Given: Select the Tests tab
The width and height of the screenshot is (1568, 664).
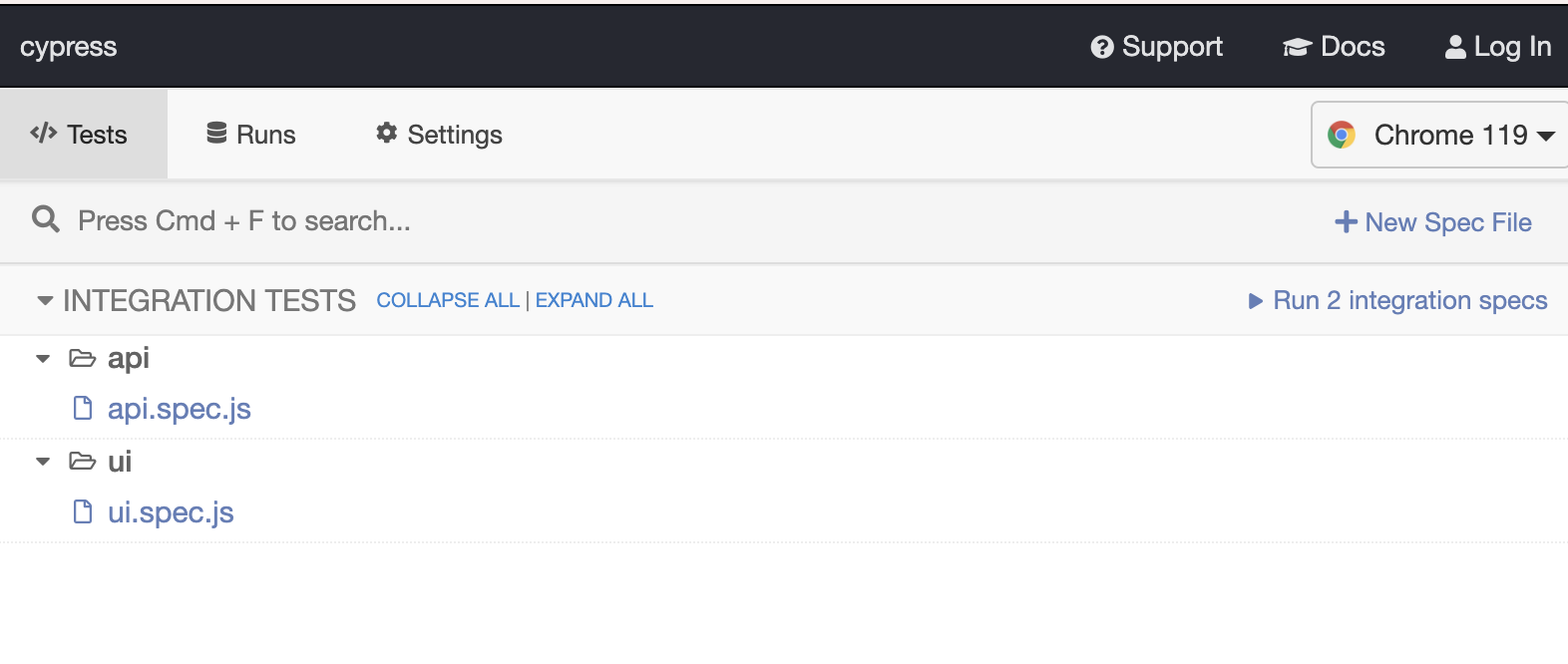Looking at the screenshot, I should [x=80, y=135].
